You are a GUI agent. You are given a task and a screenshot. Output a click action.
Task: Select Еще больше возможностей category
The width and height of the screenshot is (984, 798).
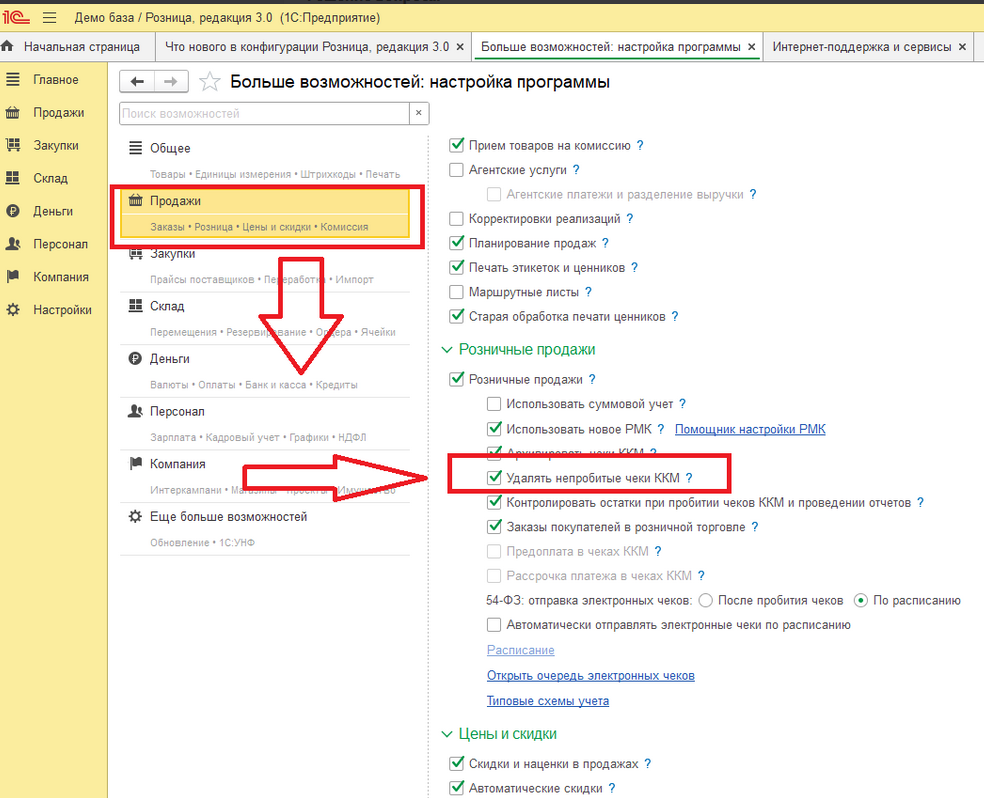point(265,529)
